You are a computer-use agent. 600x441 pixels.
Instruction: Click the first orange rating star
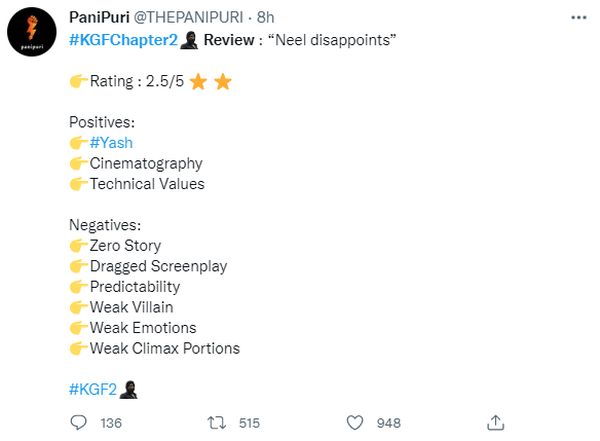(198, 82)
